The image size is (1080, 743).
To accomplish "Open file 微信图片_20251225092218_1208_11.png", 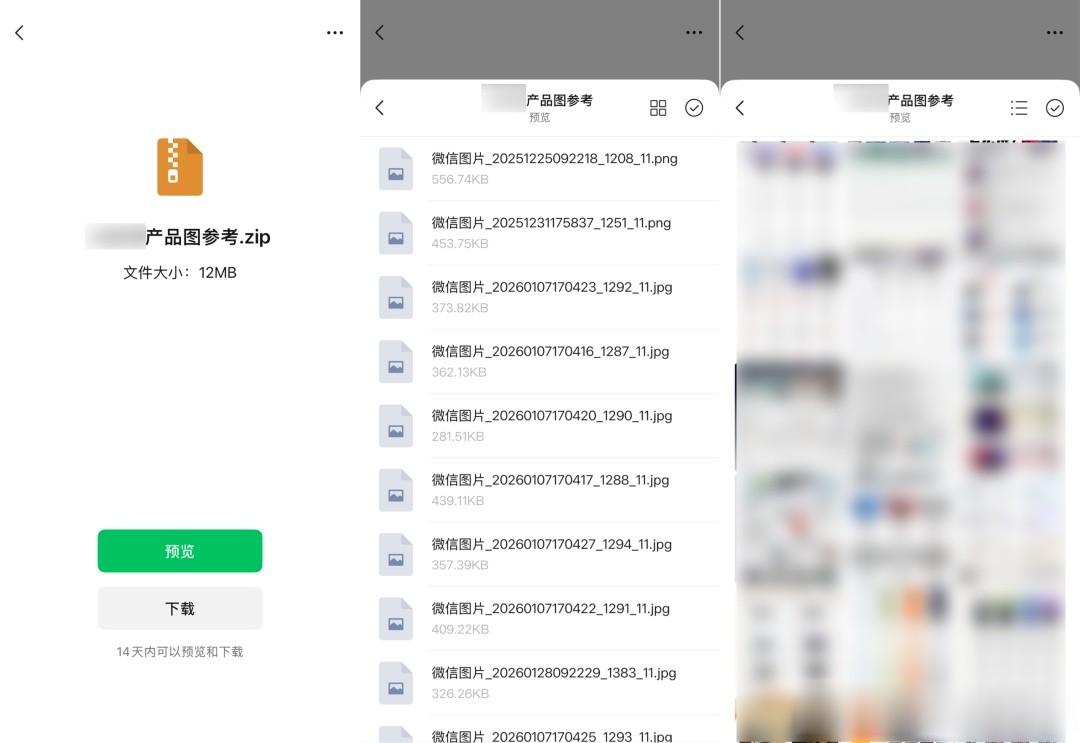I will pyautogui.click(x=540, y=169).
